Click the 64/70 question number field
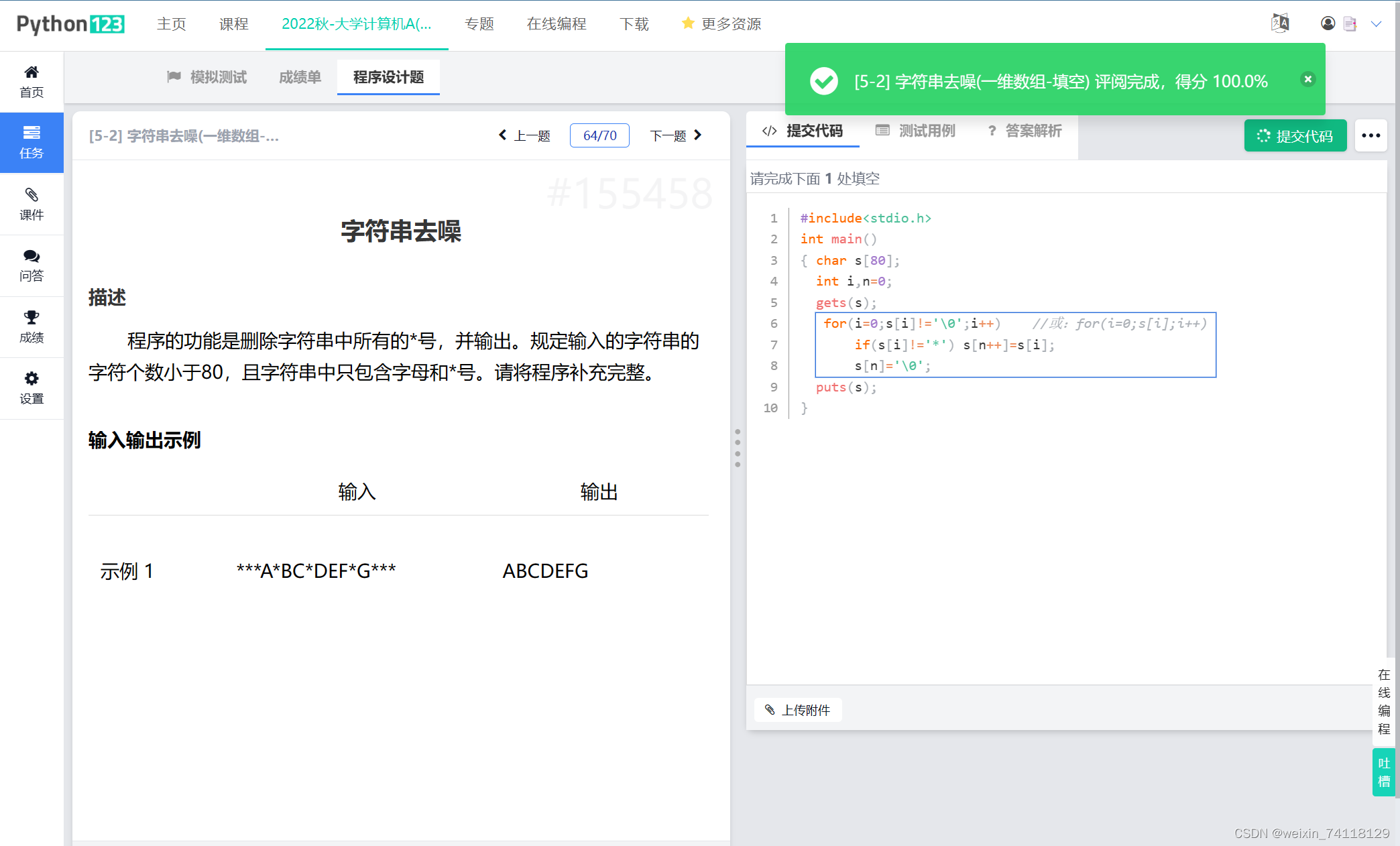The height and width of the screenshot is (846, 1400). pyautogui.click(x=599, y=135)
